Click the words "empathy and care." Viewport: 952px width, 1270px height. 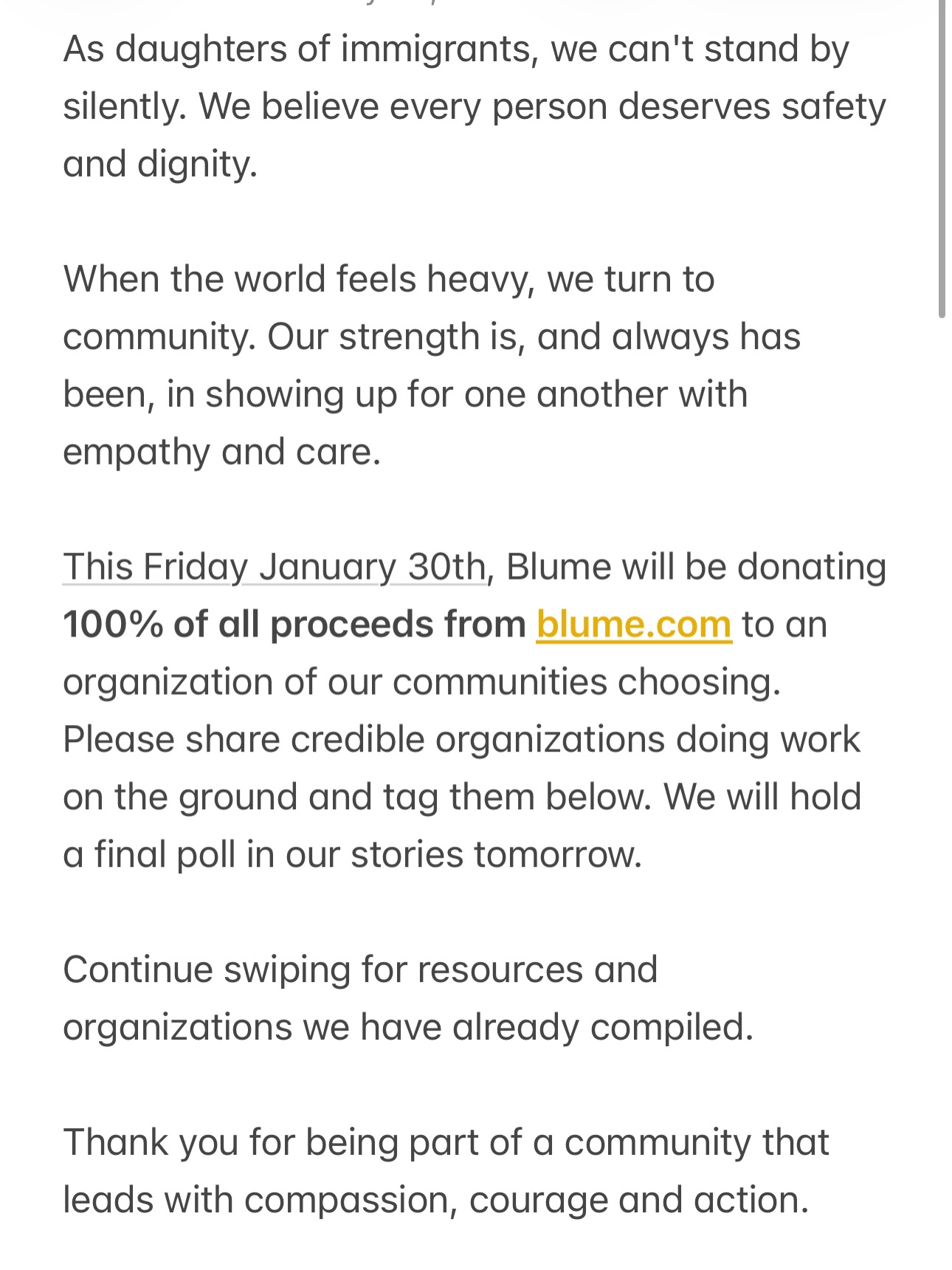coord(221,452)
